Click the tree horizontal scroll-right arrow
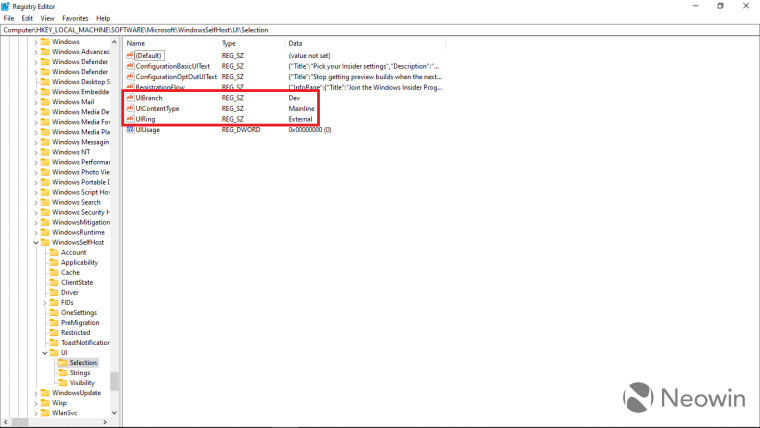 (x=105, y=422)
